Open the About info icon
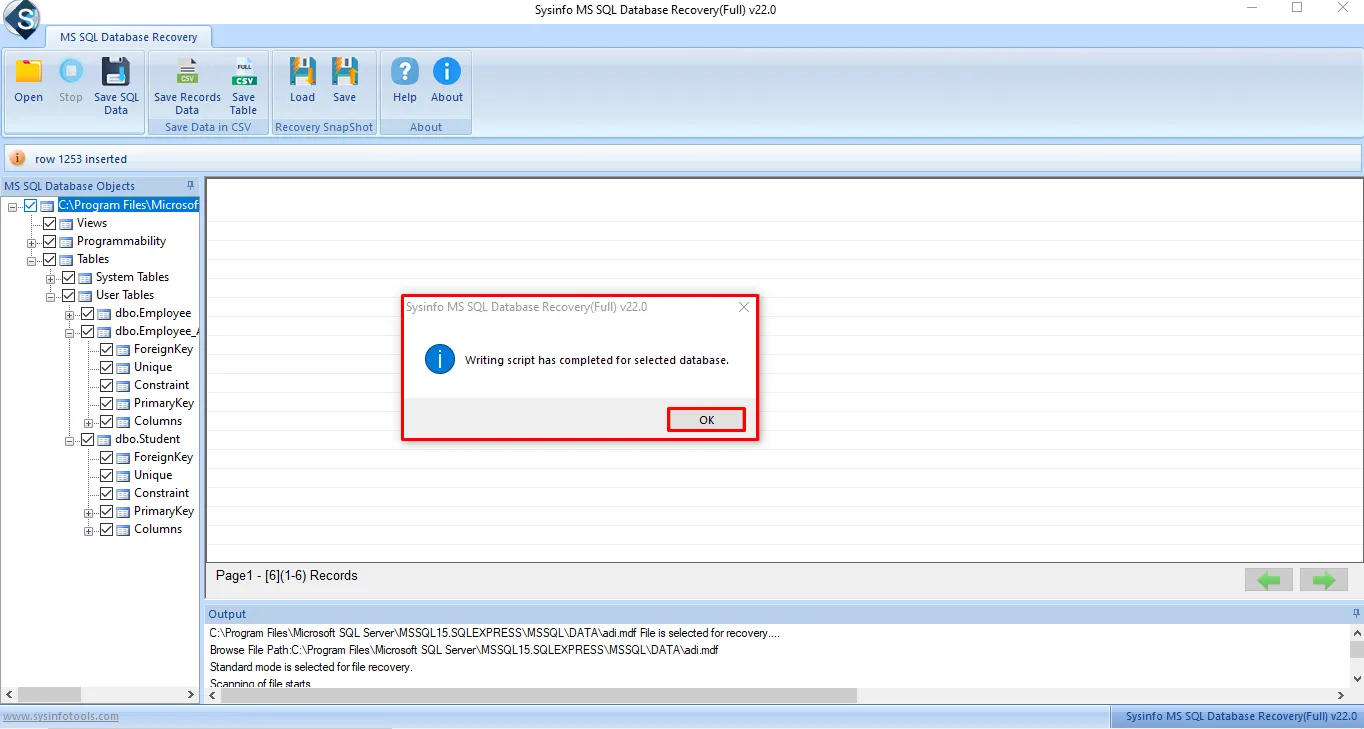 coord(447,72)
